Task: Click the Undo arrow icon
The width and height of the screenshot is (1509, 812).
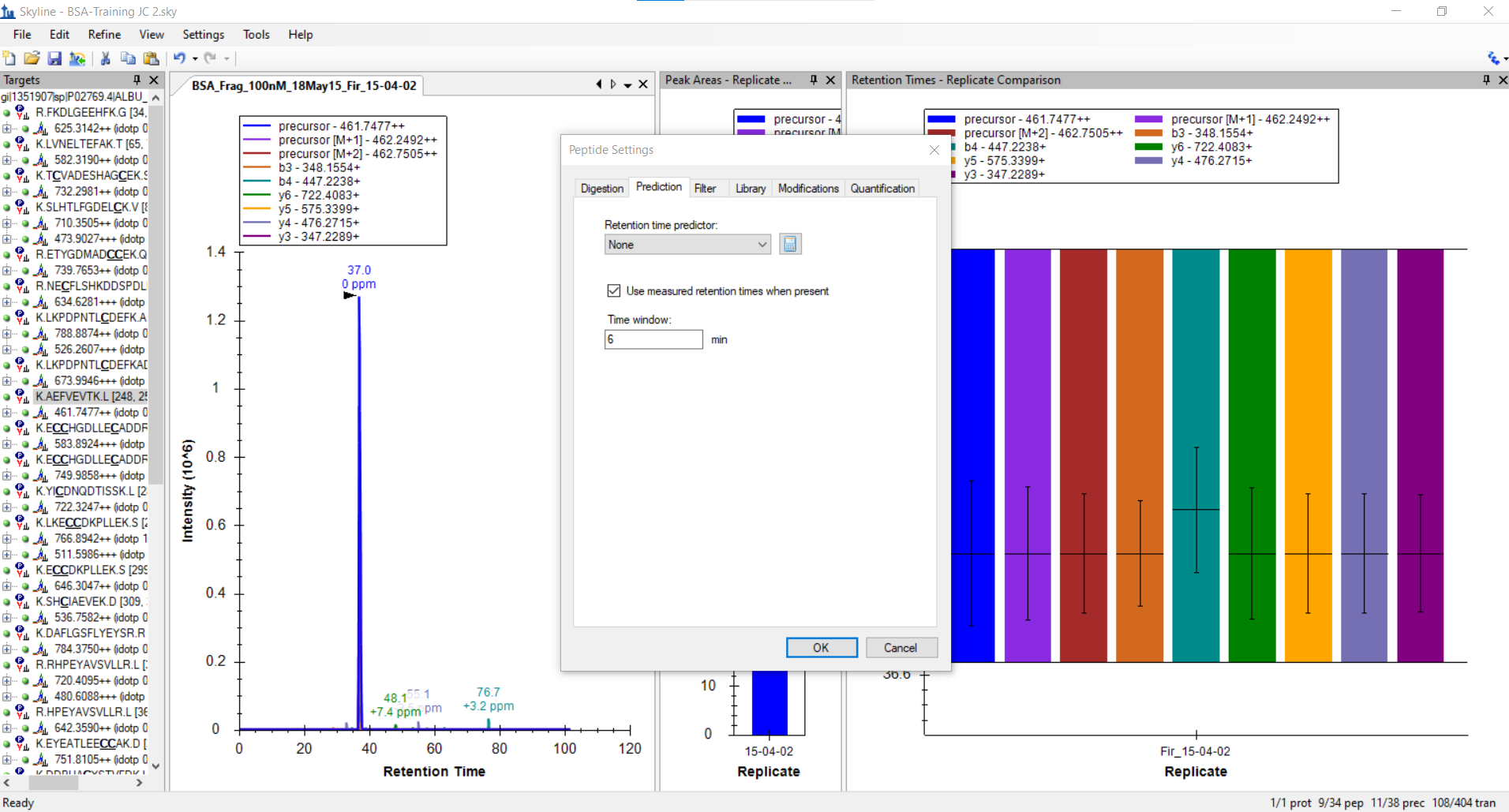Action: 180,58
